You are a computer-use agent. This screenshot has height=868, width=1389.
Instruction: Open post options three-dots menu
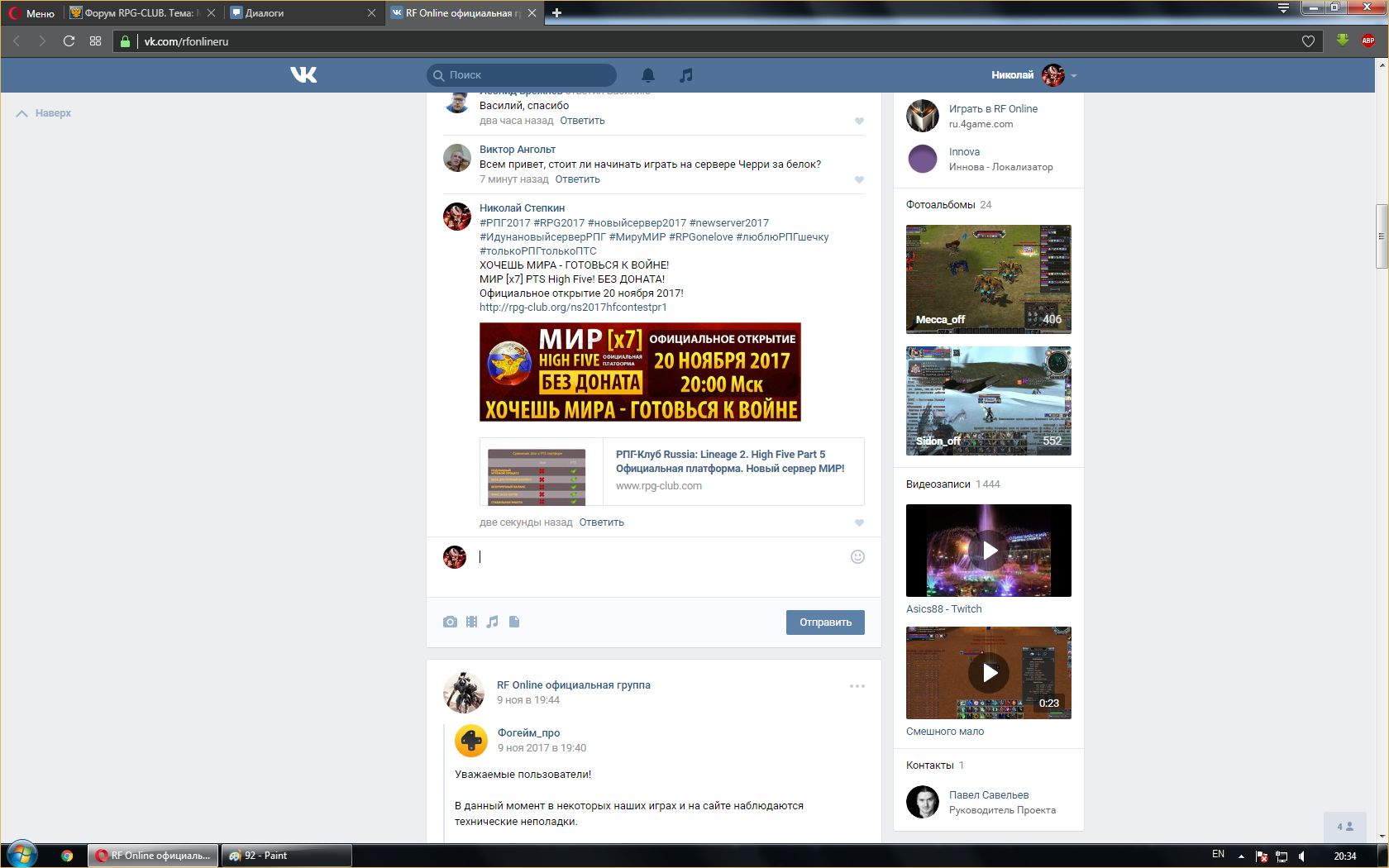[x=857, y=686]
